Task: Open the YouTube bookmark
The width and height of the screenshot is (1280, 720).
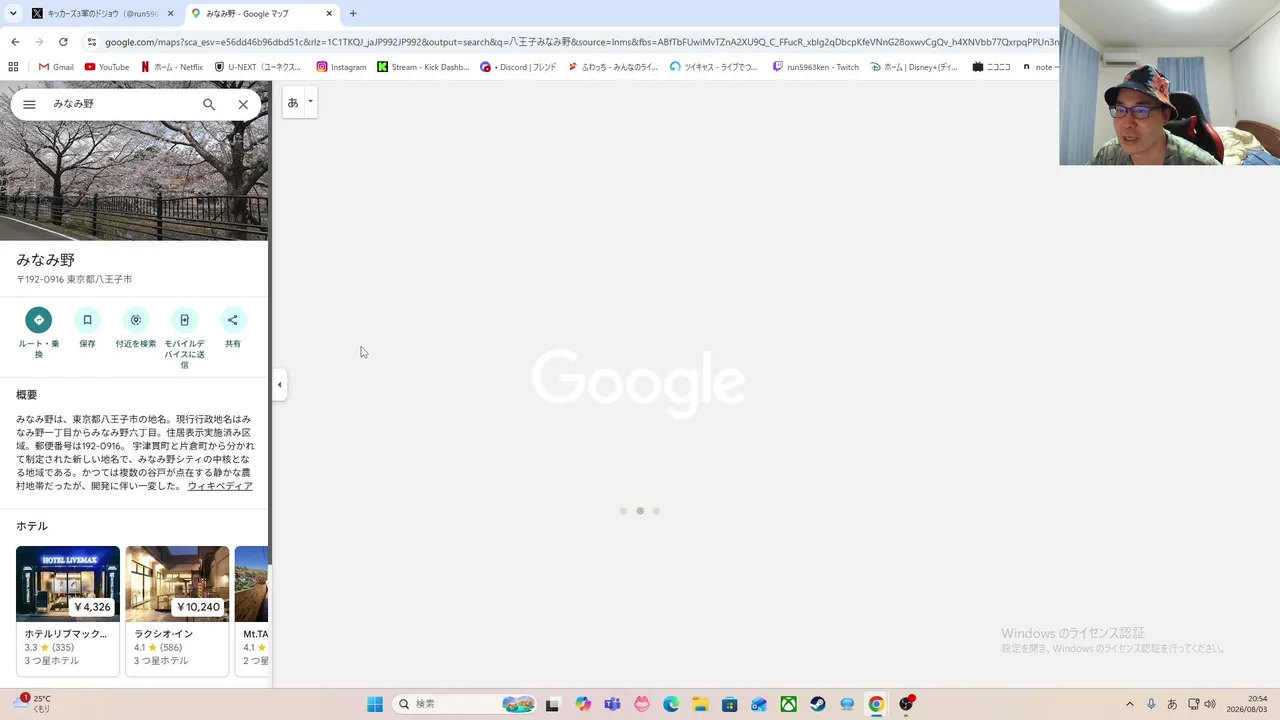Action: click(x=107, y=67)
